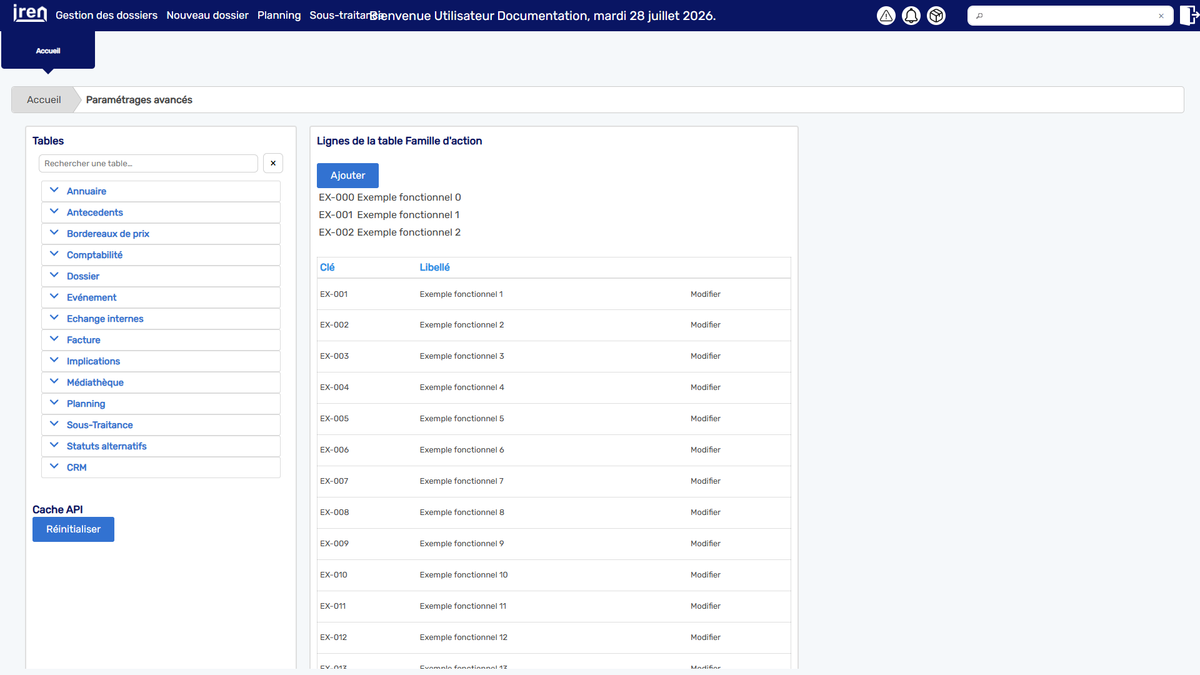Open the warning triangle alerts icon
Screen dimensions: 1200x675
(x=886, y=16)
